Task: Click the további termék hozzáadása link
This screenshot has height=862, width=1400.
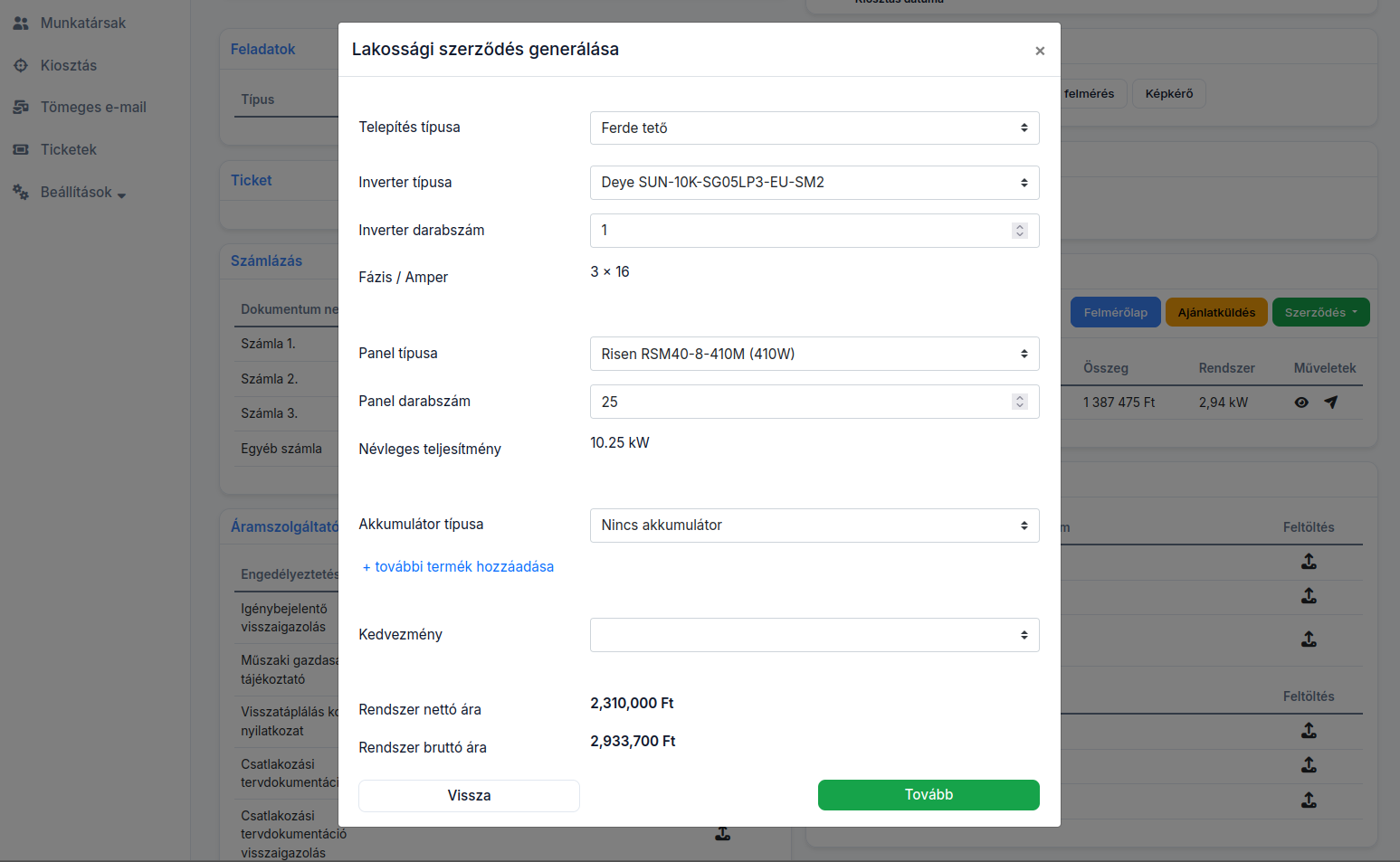Action: [x=458, y=567]
